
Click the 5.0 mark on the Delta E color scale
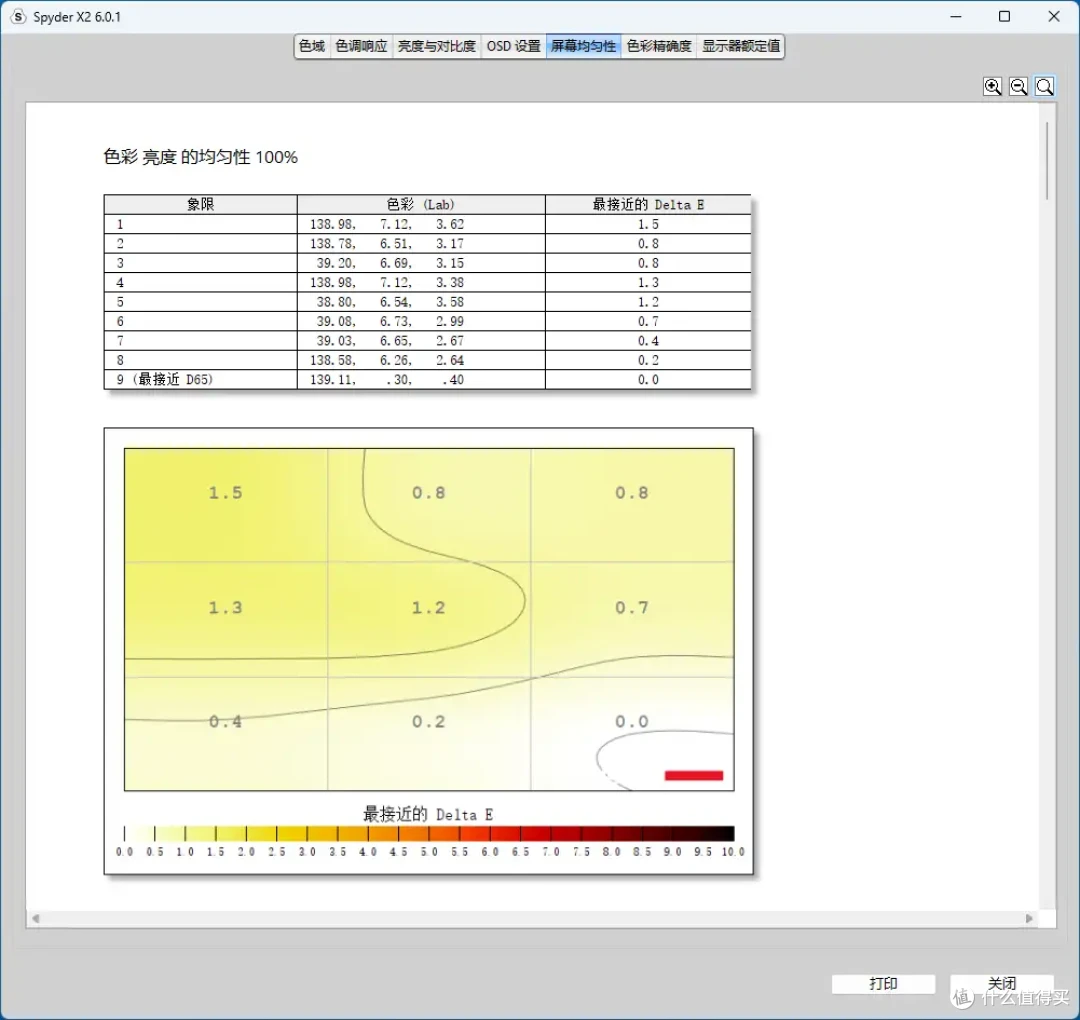coord(429,852)
